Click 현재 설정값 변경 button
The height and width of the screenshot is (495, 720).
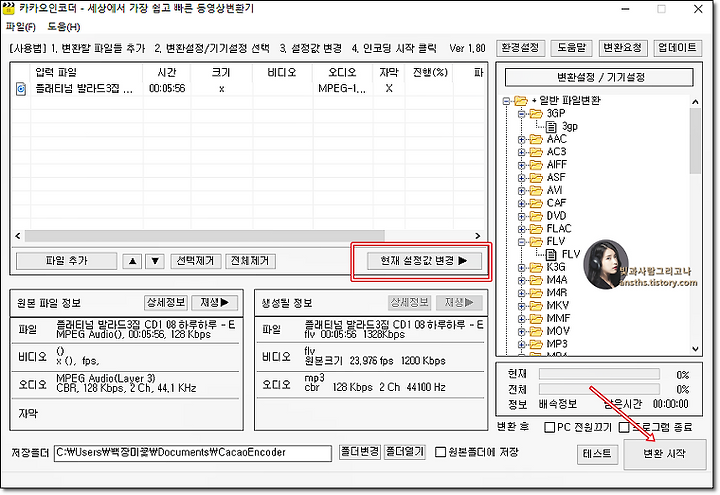pos(424,261)
